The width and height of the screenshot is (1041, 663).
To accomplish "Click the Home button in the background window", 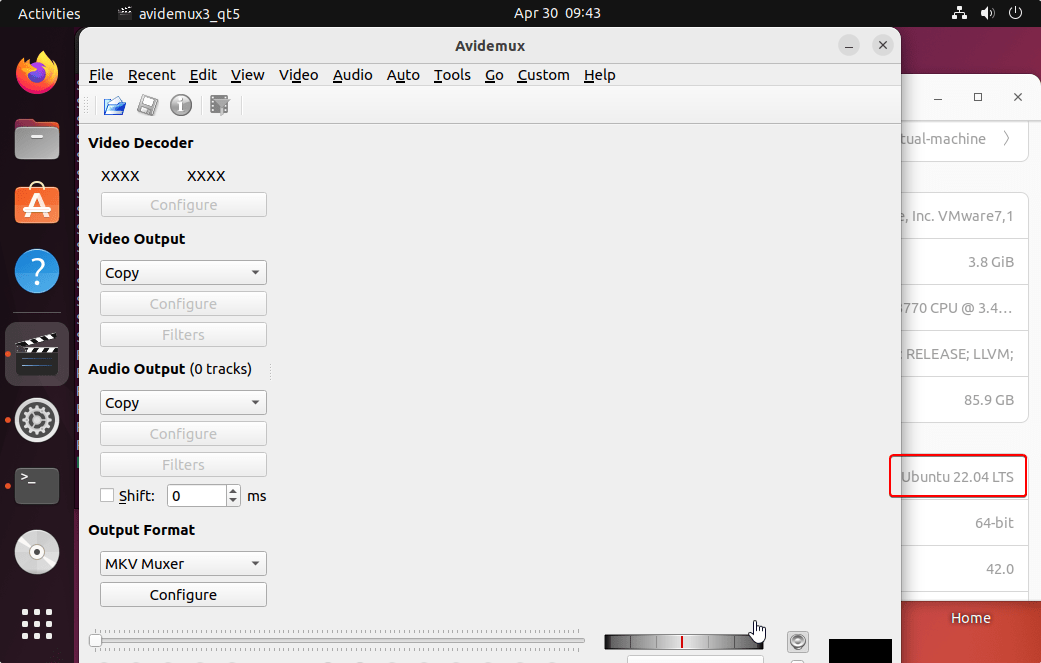I will coord(969,618).
